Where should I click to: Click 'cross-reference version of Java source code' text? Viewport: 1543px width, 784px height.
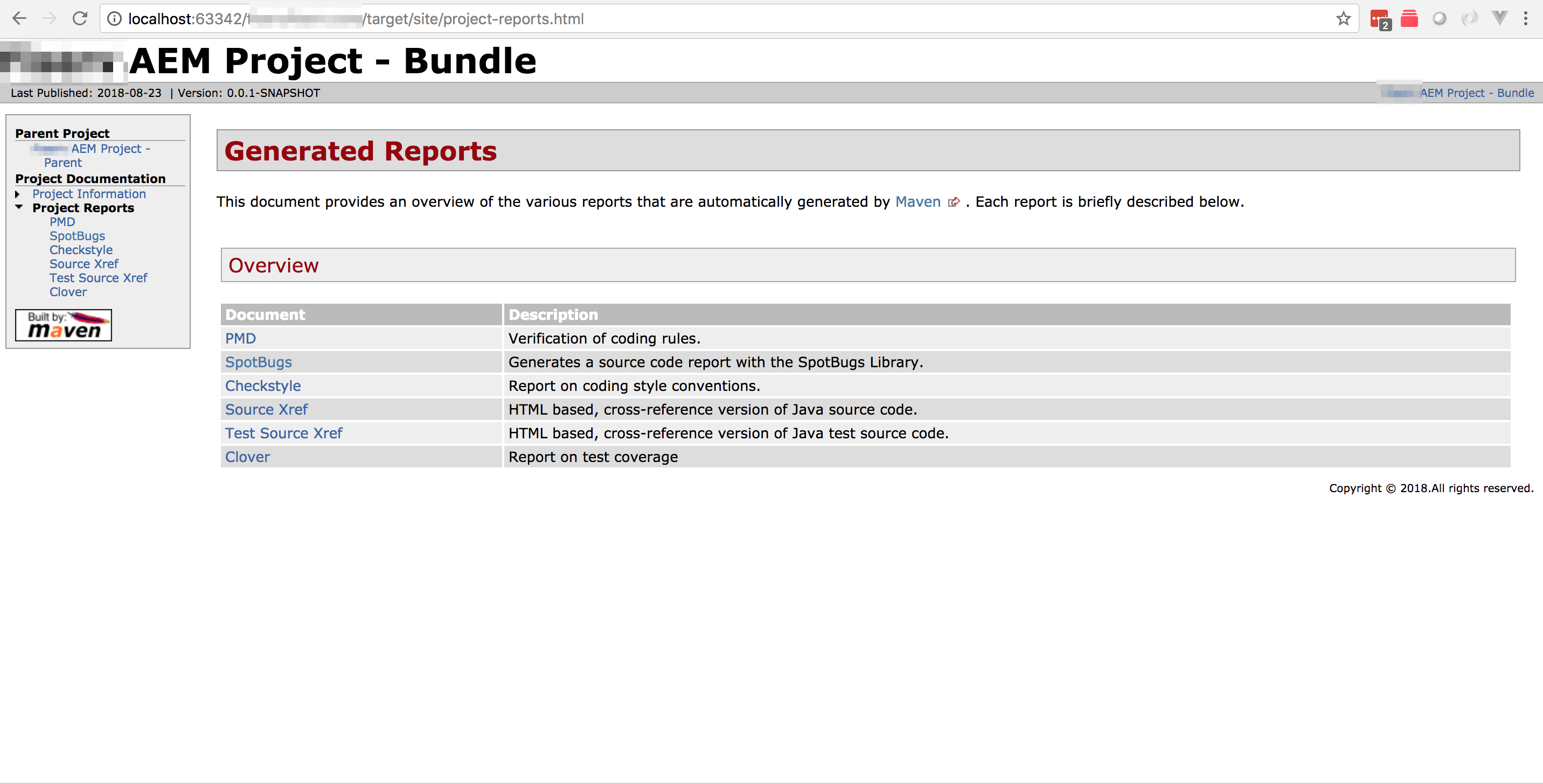(759, 409)
